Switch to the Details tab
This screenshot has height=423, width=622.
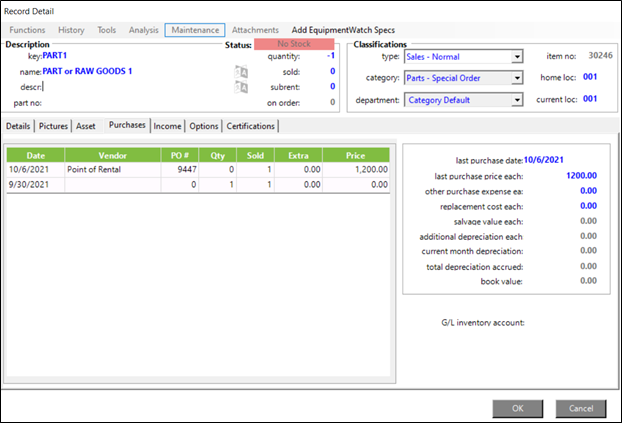click(x=18, y=126)
